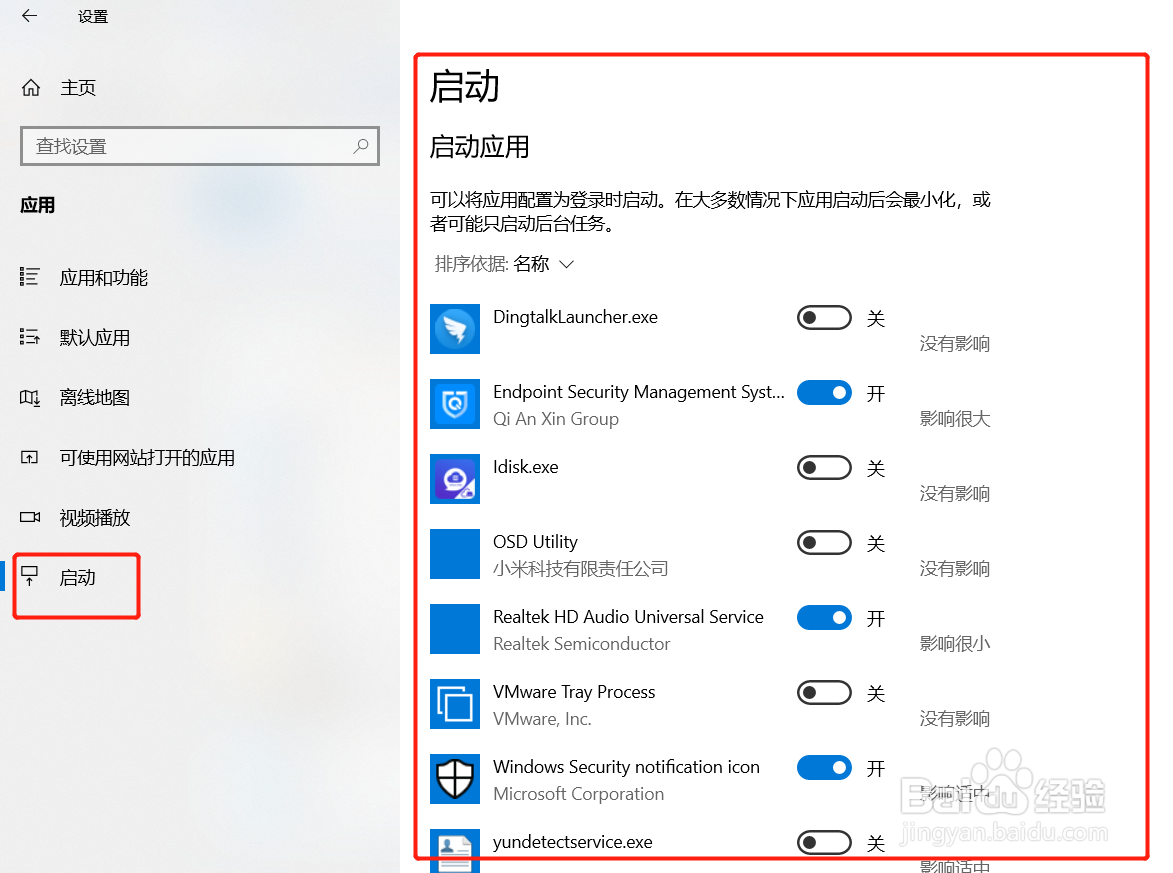Click the 启动应用 section heading

point(480,147)
